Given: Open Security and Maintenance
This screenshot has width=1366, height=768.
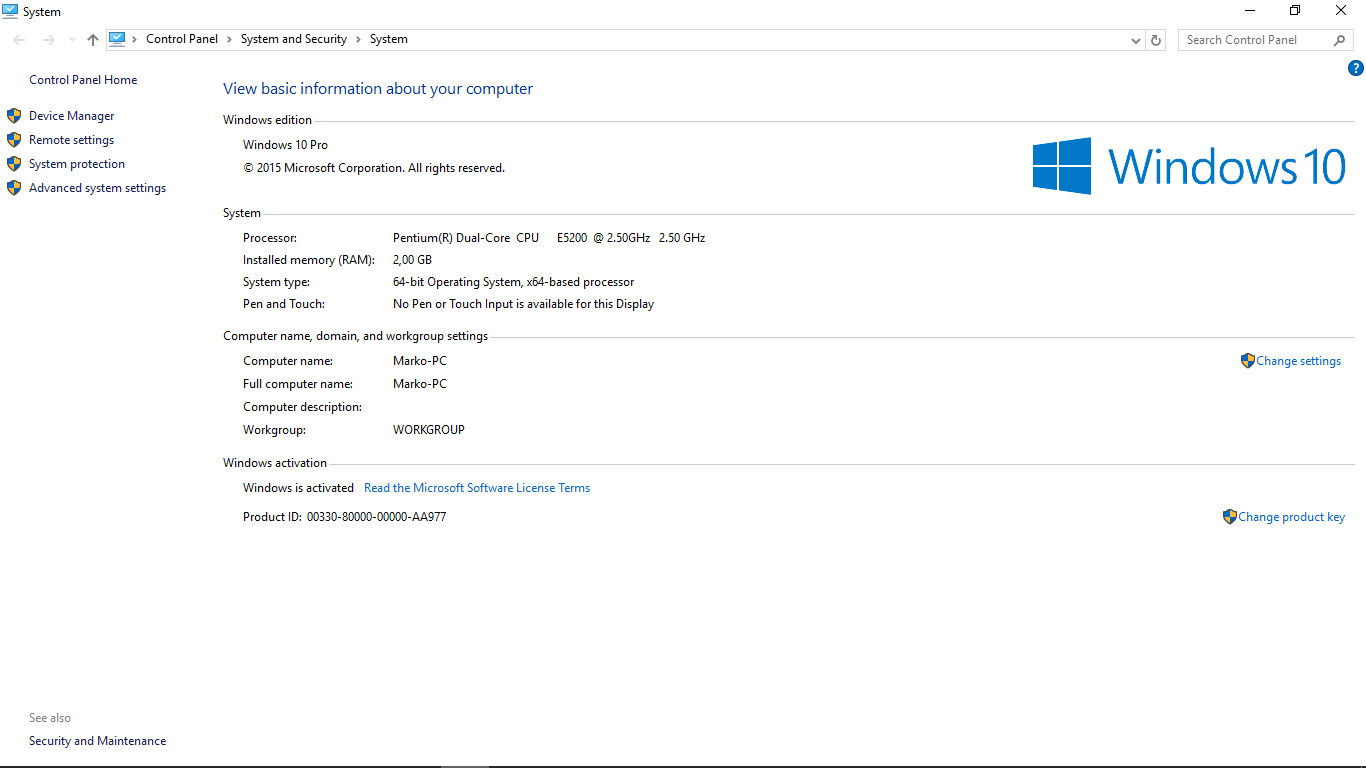Looking at the screenshot, I should coord(98,741).
